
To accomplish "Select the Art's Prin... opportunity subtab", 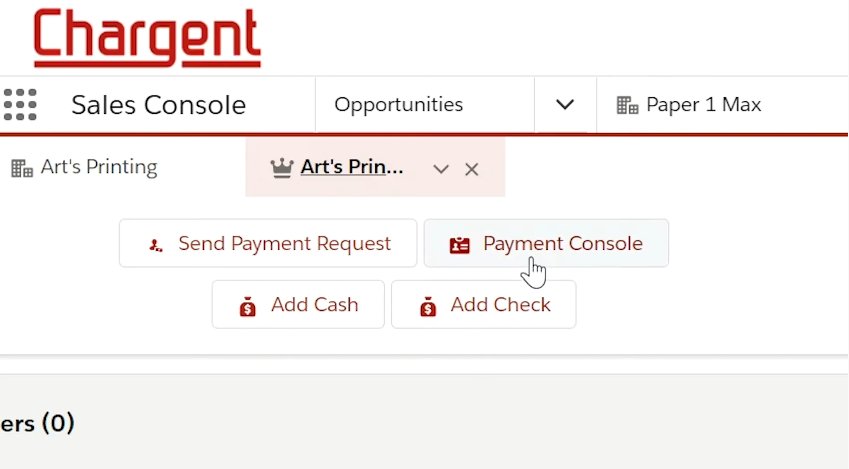I will [352, 167].
